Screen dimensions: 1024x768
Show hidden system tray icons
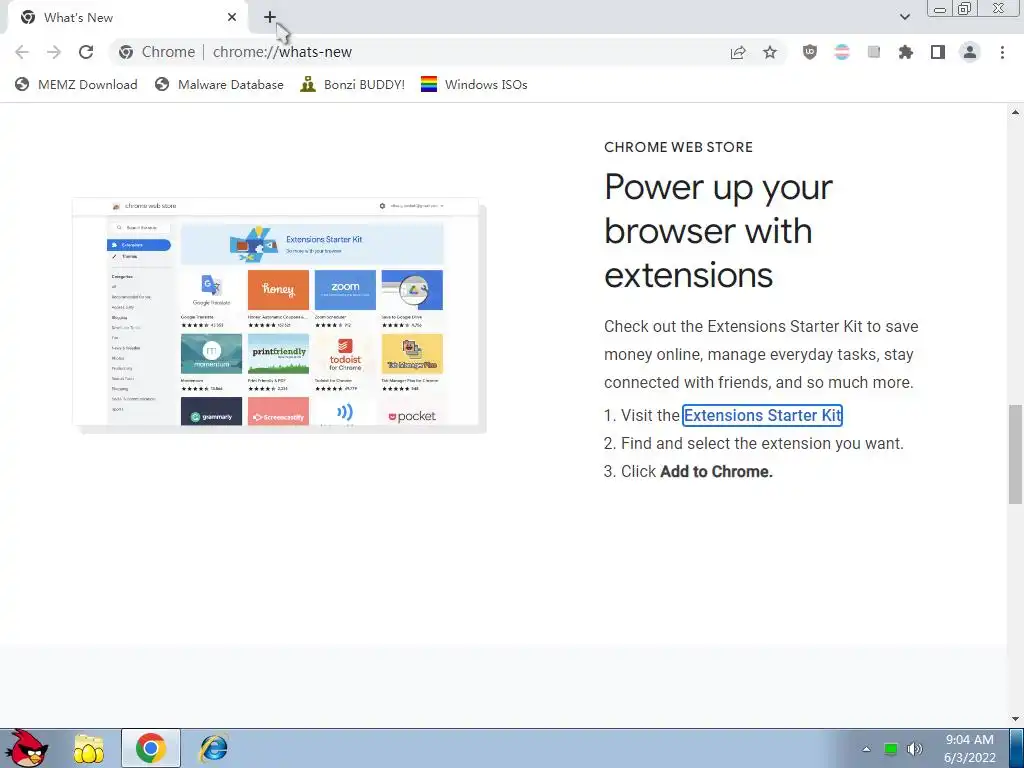coord(866,749)
